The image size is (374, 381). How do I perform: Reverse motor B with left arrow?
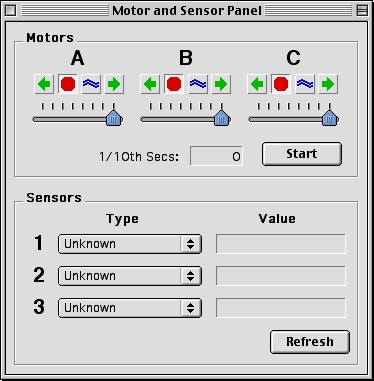(x=150, y=84)
